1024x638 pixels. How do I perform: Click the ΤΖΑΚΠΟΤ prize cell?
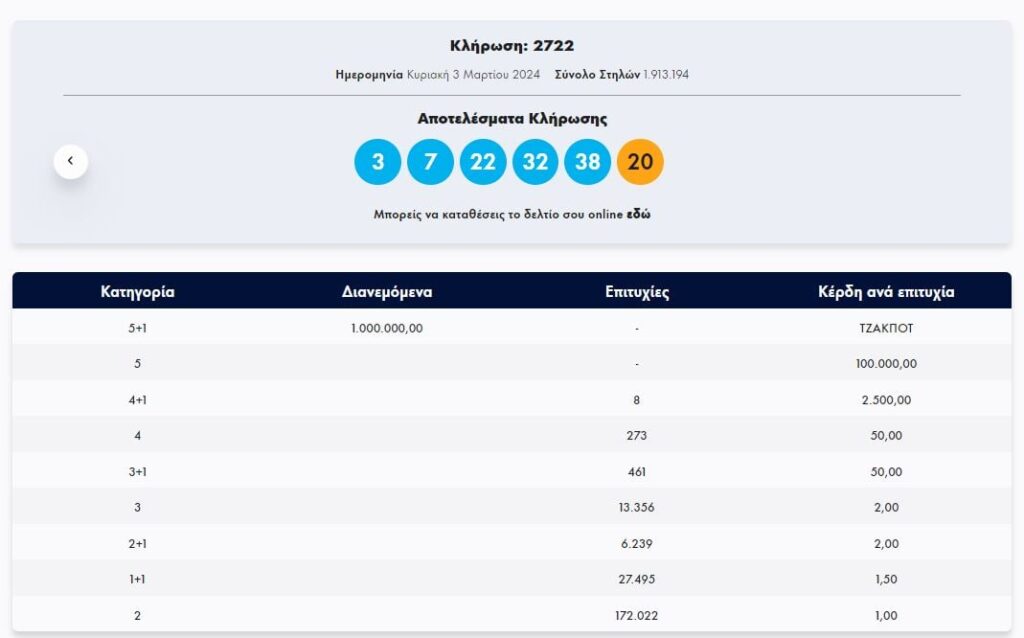[x=886, y=328]
